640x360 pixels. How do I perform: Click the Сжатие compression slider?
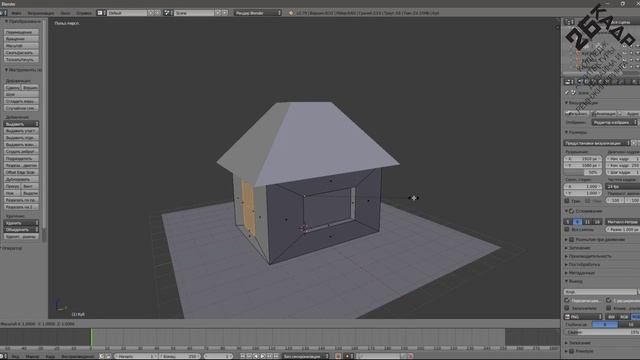tap(602, 332)
